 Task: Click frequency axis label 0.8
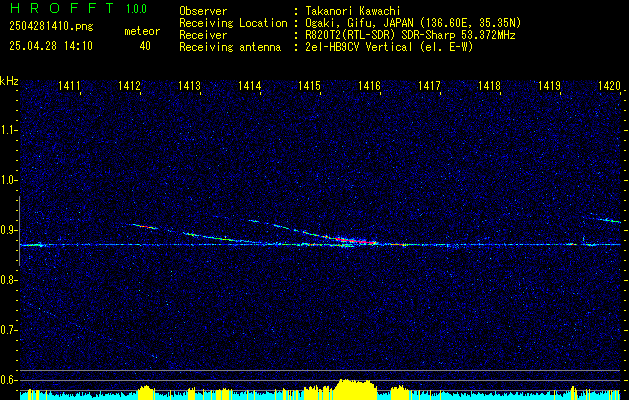(x=8, y=280)
